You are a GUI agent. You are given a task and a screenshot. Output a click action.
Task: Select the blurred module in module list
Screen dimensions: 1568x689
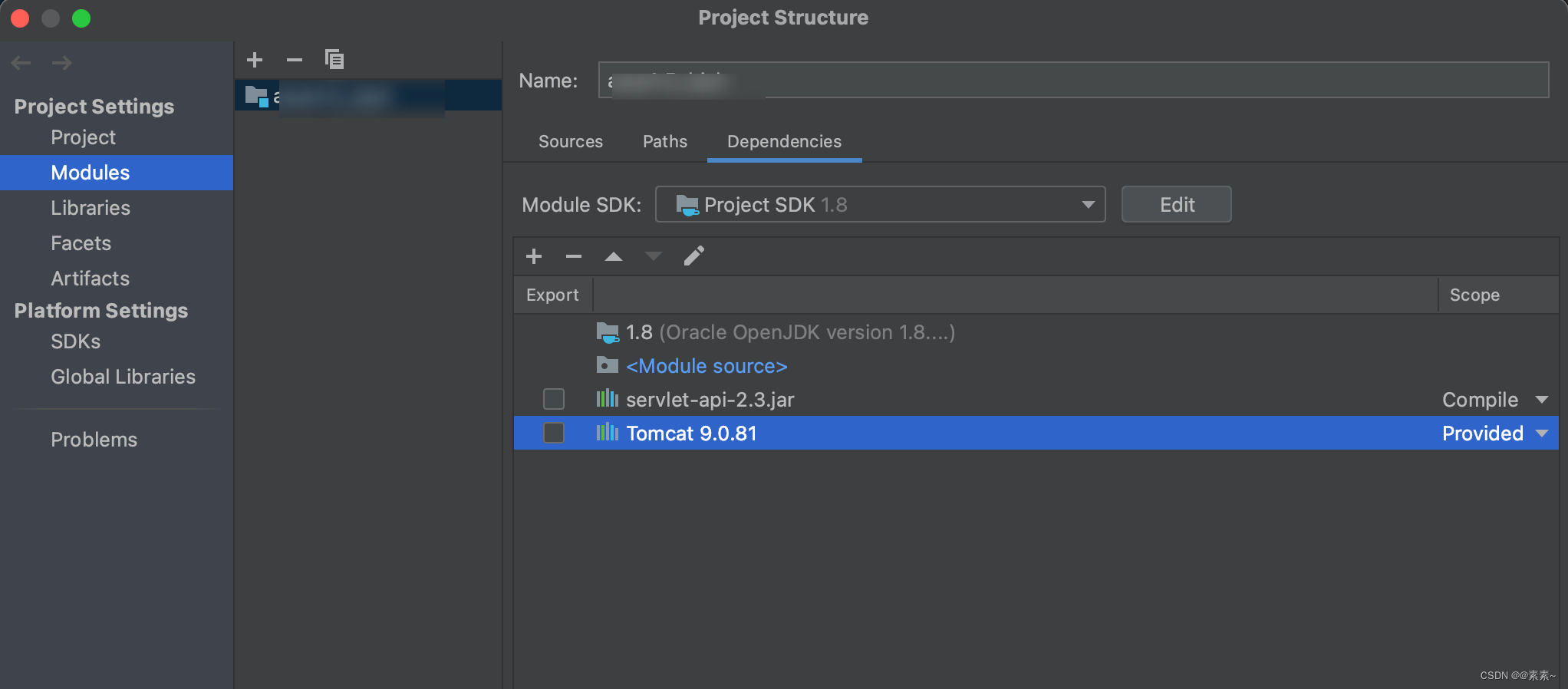point(368,96)
